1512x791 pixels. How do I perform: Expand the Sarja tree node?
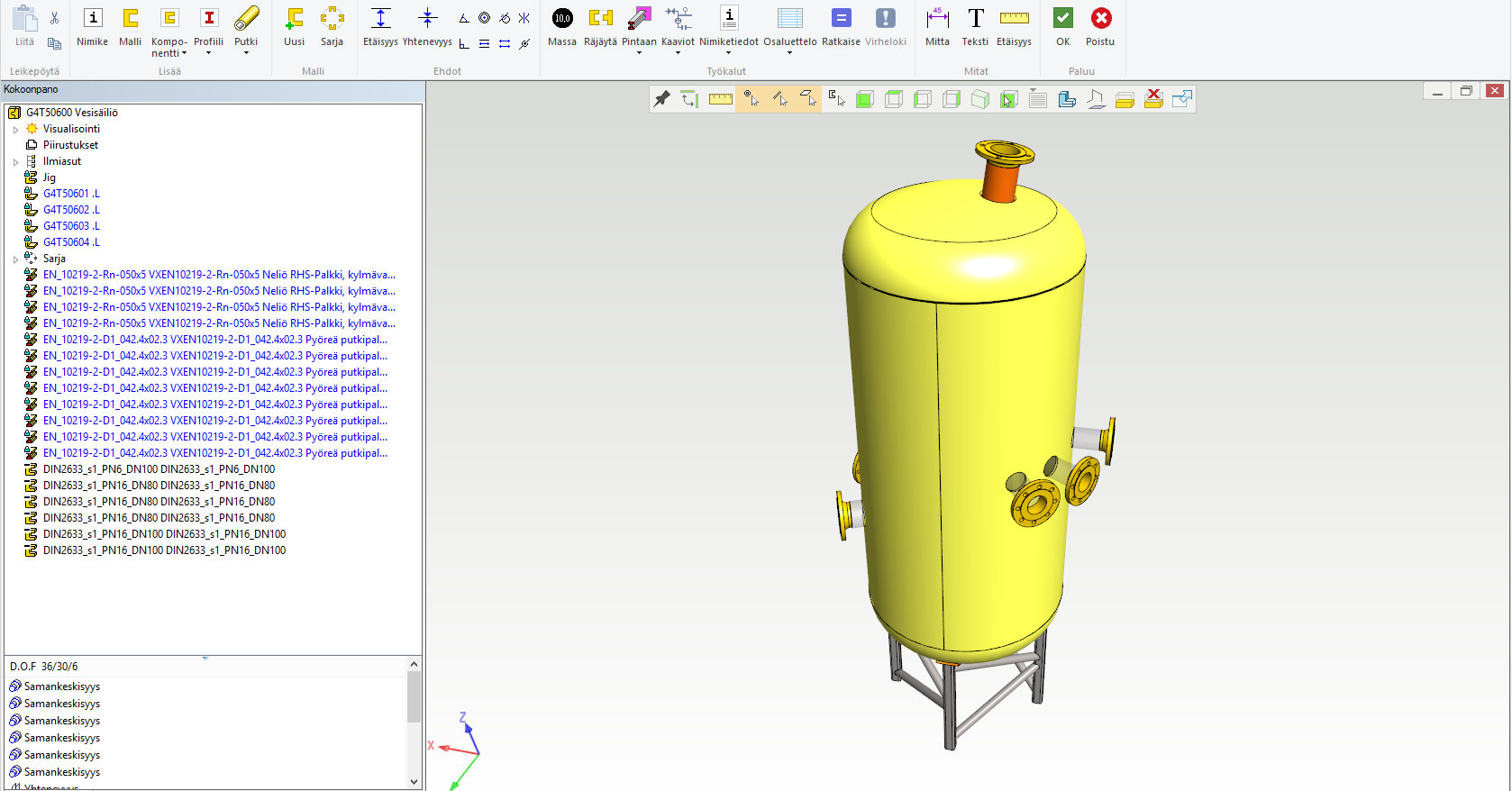pyautogui.click(x=15, y=259)
